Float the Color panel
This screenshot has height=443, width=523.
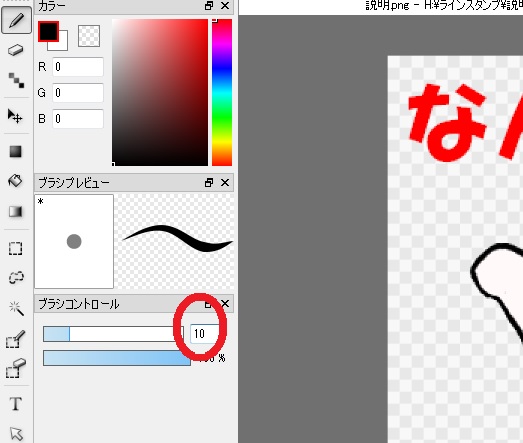tap(209, 6)
